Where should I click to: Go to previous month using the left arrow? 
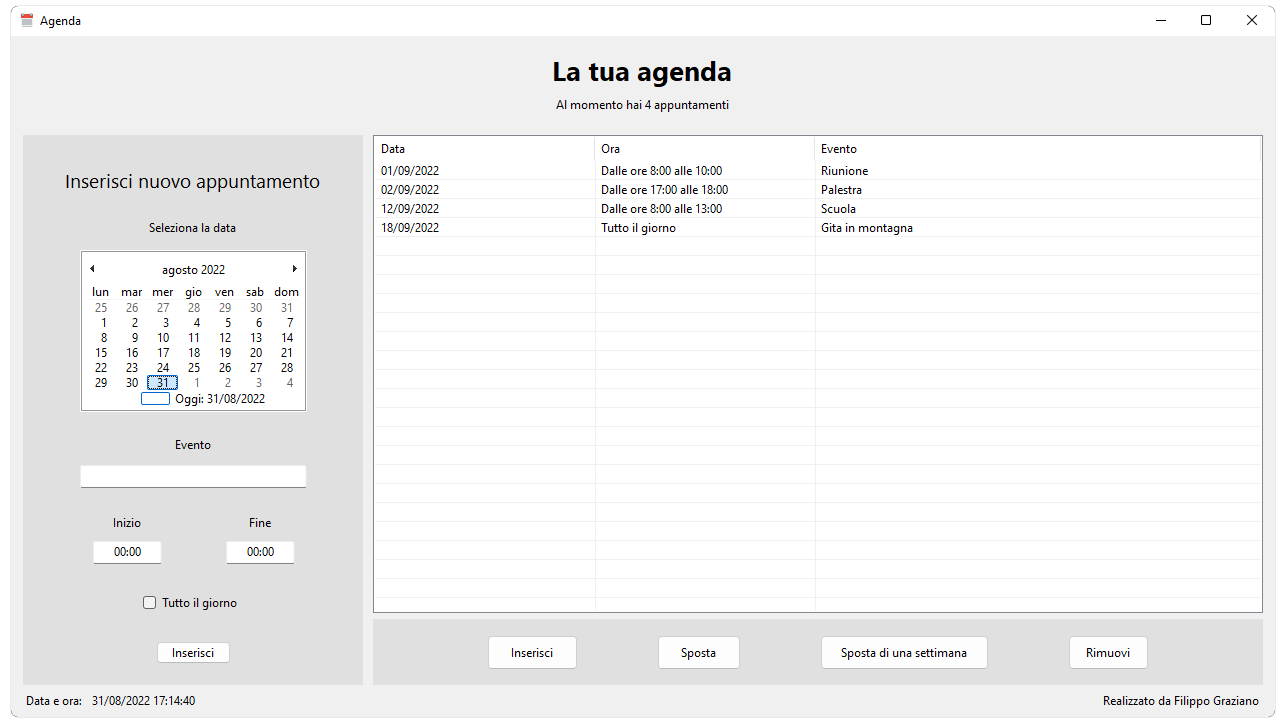tap(92, 268)
